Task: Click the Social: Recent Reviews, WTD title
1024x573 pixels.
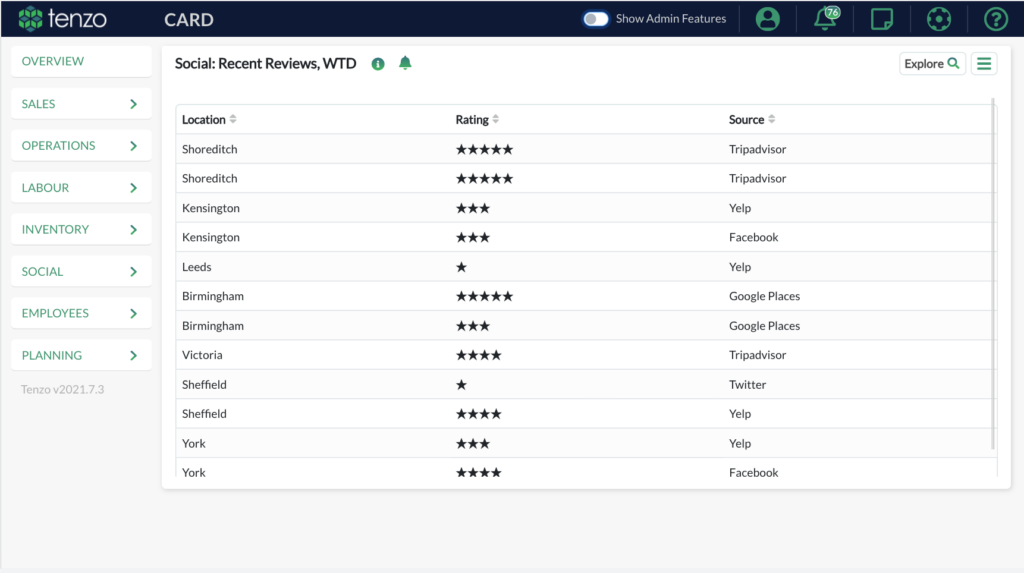Action: click(265, 63)
